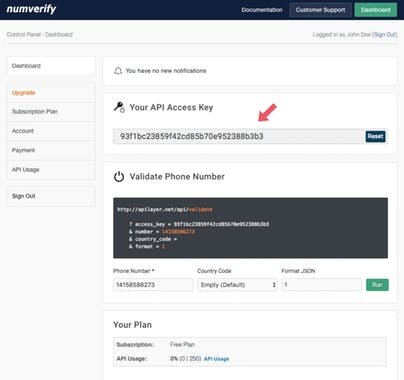Click the power icon beside Validate Phone Number

point(119,177)
